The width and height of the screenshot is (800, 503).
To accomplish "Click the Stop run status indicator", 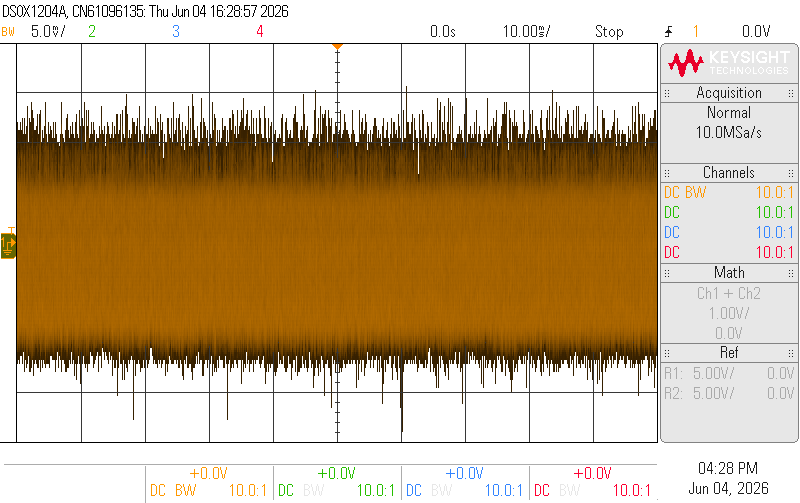I will click(x=609, y=32).
